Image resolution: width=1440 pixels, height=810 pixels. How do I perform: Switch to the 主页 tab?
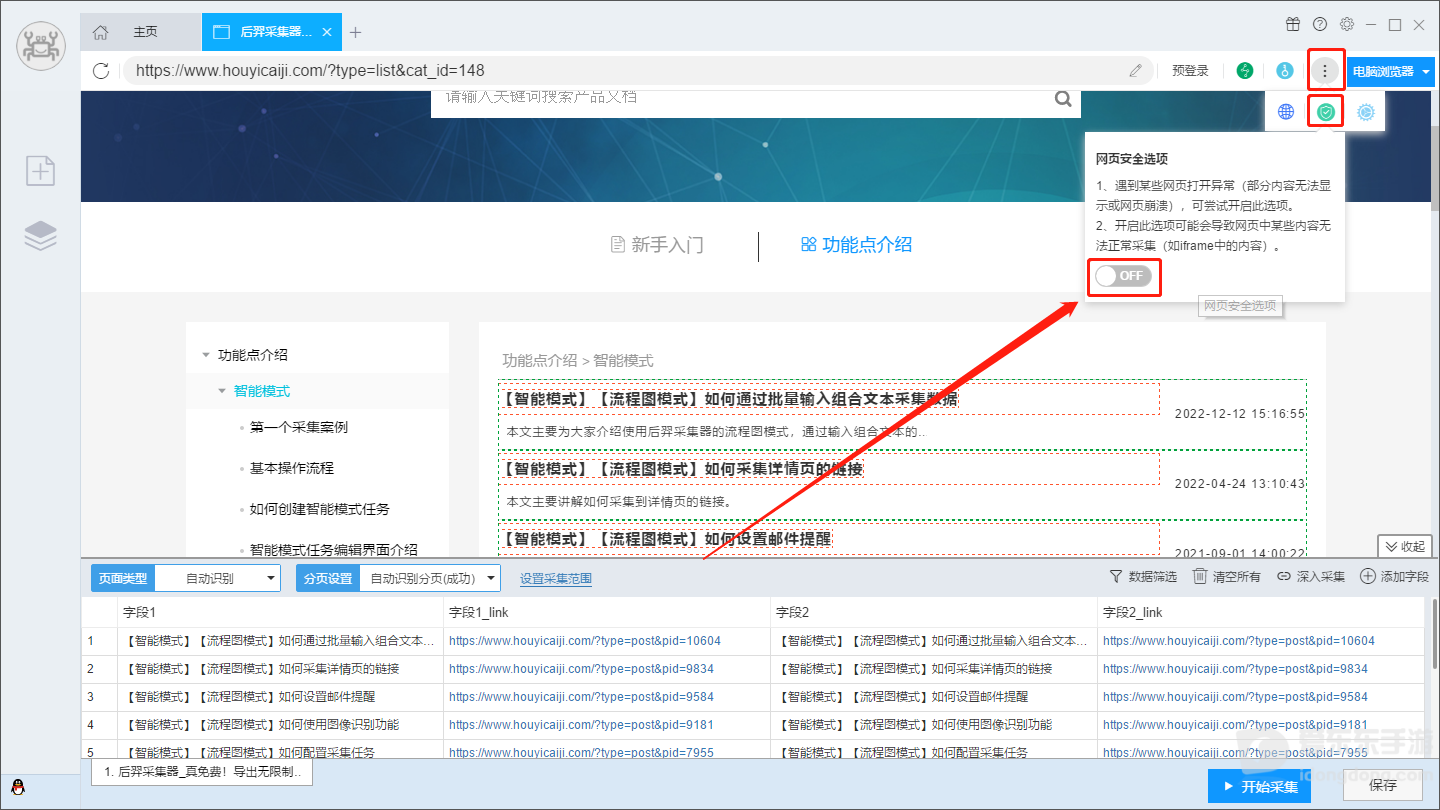coord(146,32)
